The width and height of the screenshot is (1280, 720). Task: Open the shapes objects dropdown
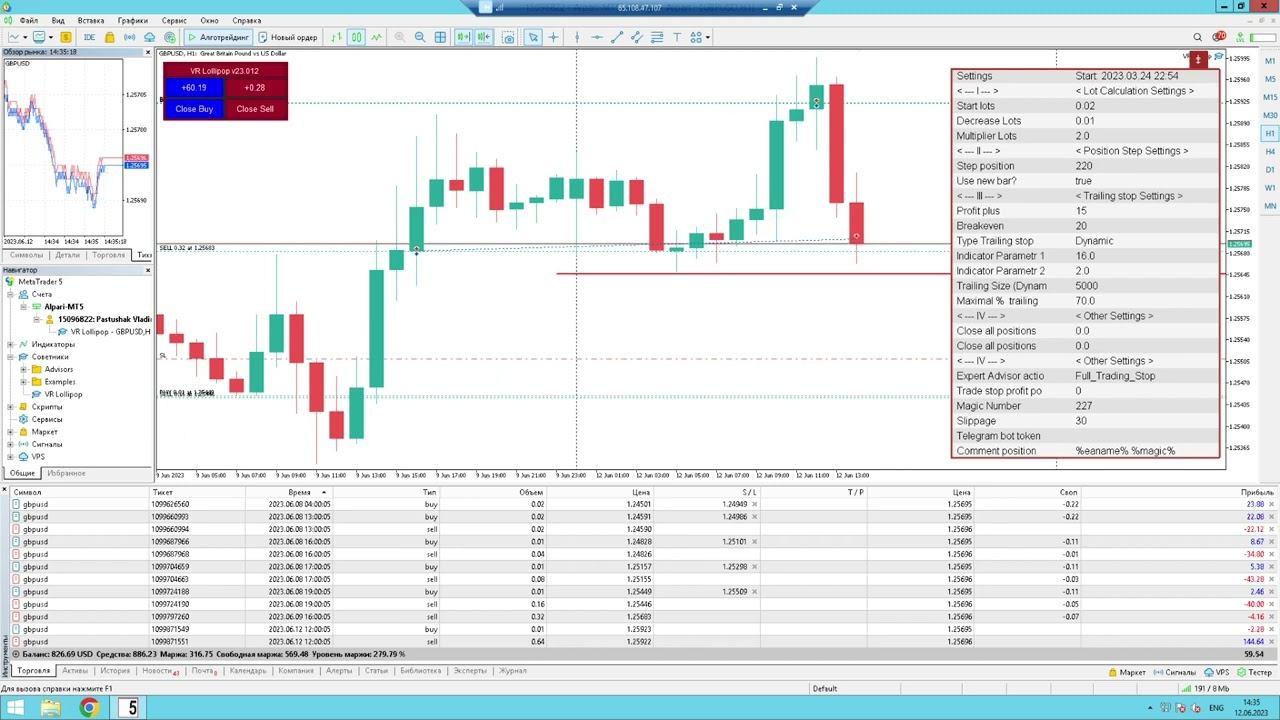coord(699,37)
